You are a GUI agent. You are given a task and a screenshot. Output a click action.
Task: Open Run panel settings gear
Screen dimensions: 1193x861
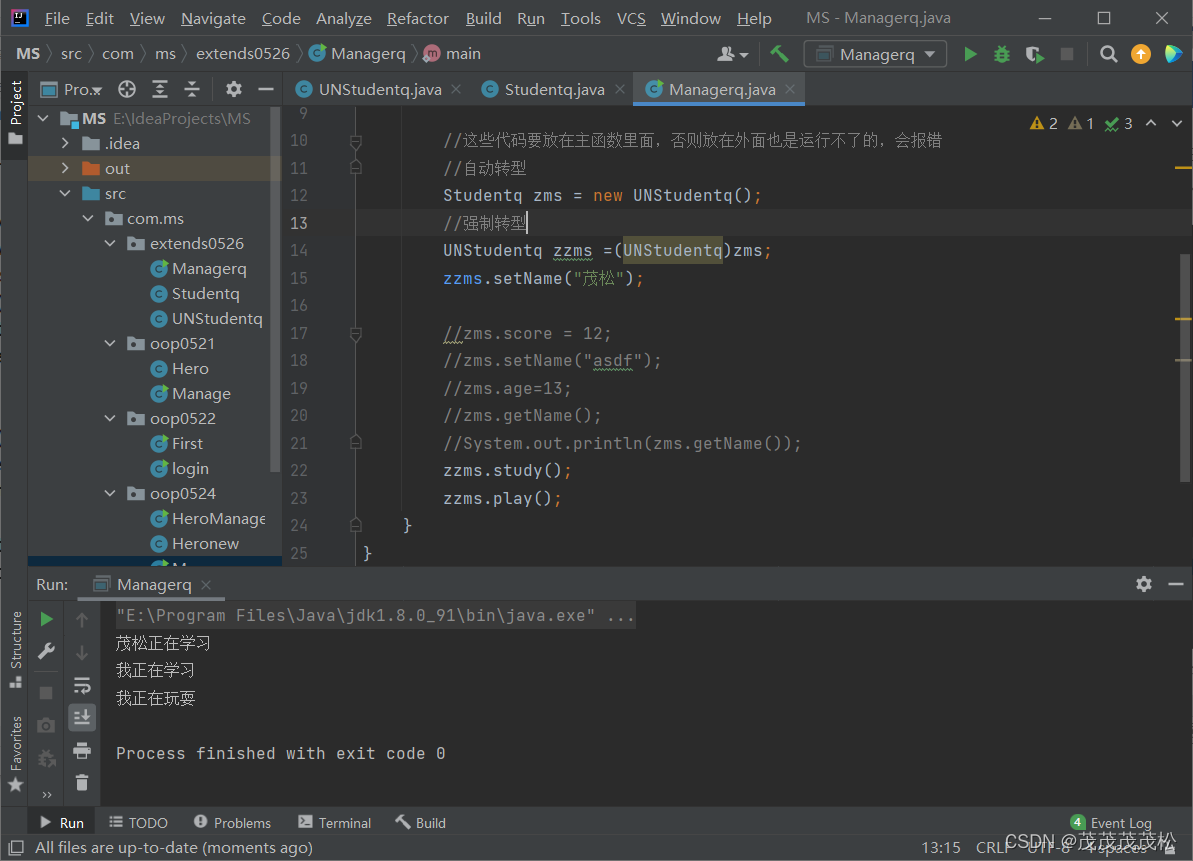(1144, 584)
